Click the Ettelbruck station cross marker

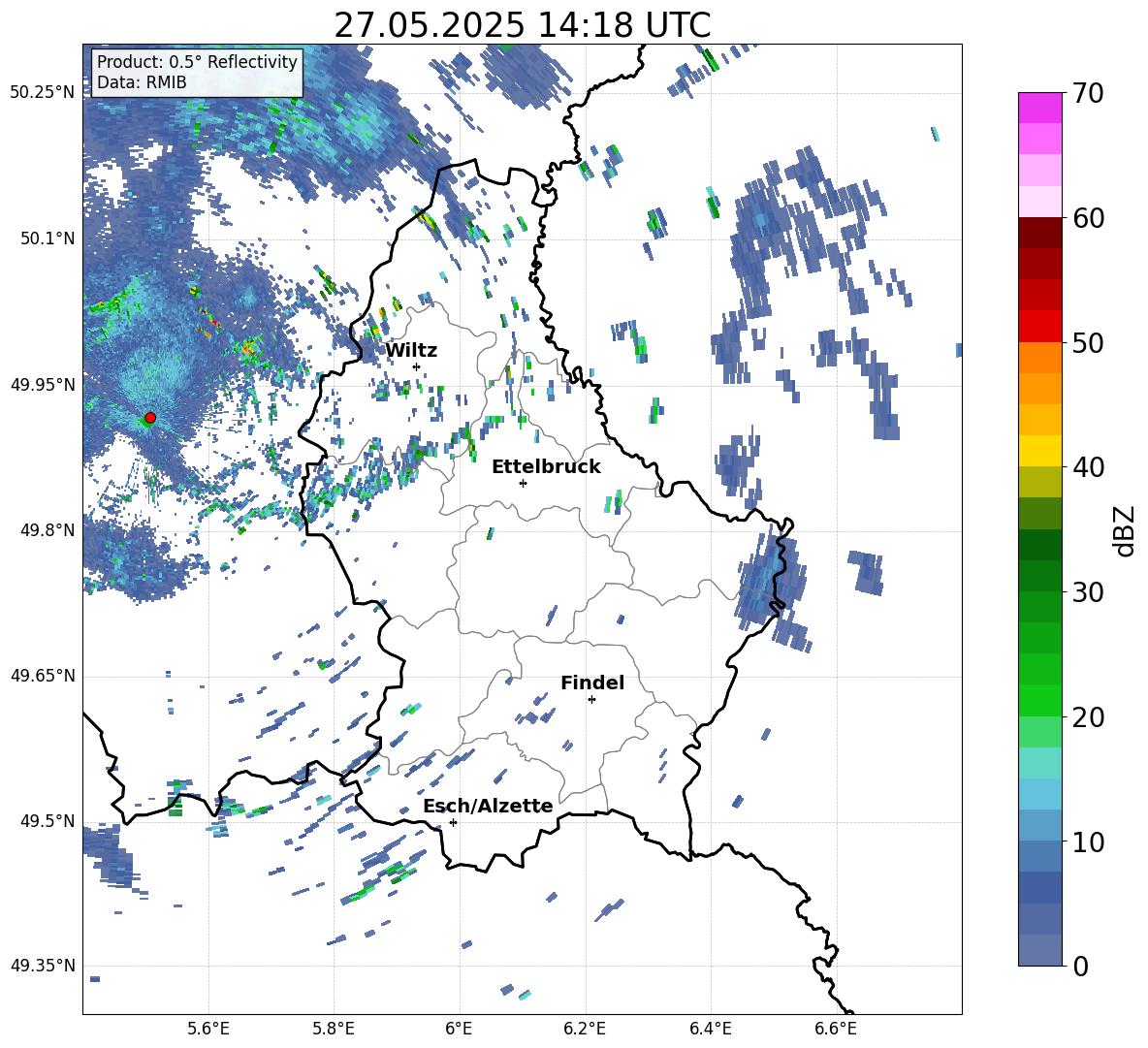(x=523, y=483)
